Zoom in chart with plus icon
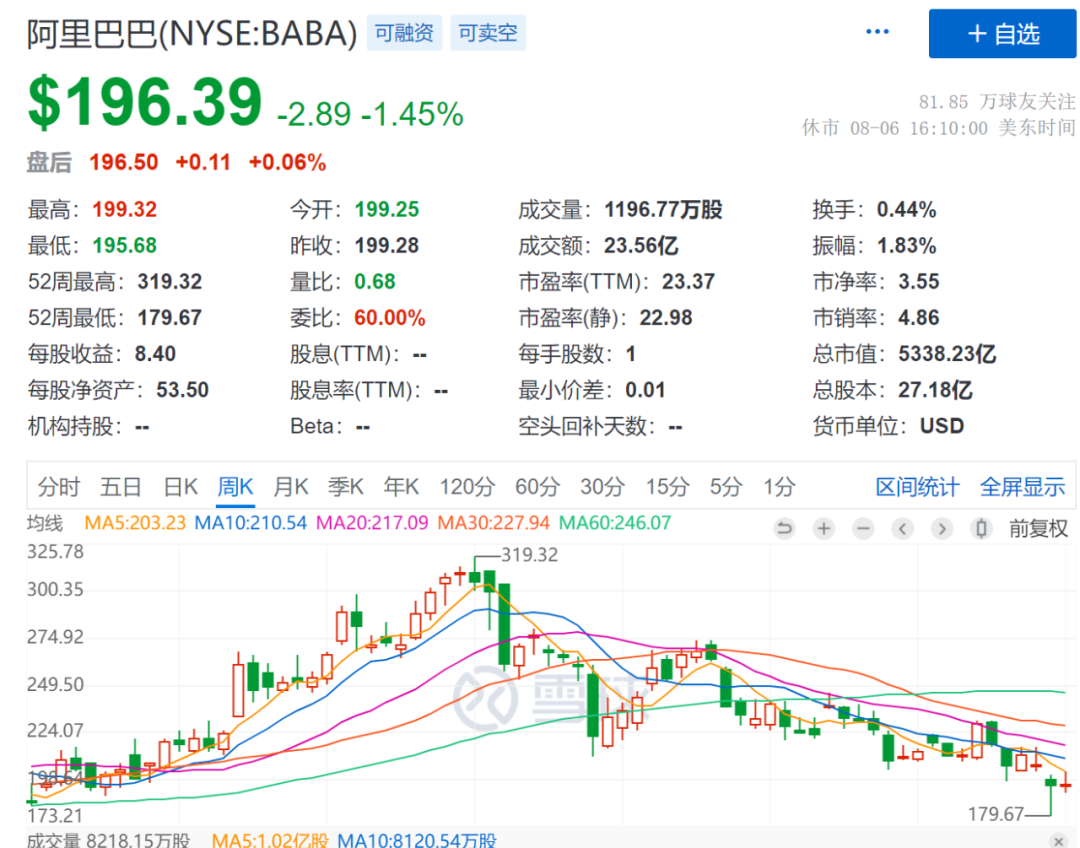Viewport: 1080px width, 848px height. point(823,528)
